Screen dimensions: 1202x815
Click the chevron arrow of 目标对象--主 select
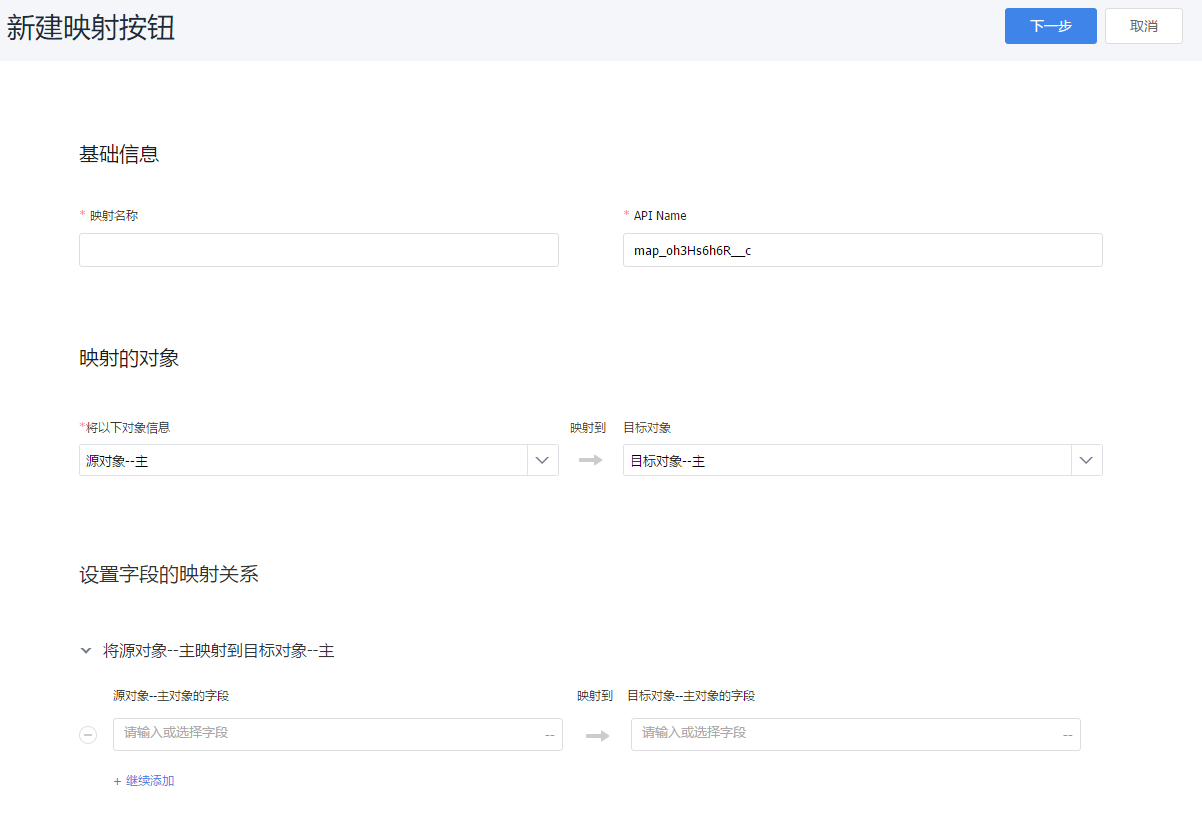coord(1087,460)
